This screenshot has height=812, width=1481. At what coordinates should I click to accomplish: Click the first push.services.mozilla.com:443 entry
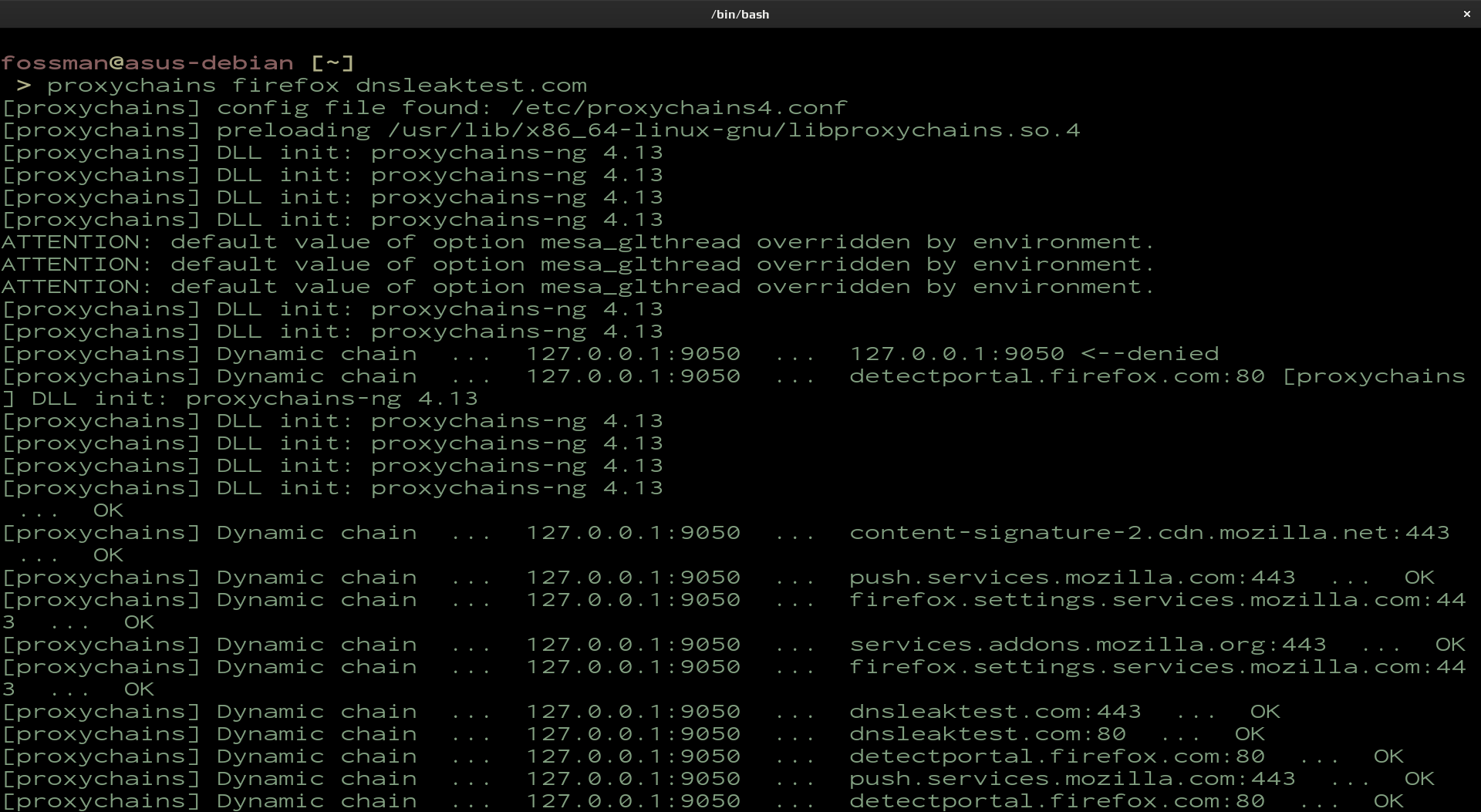1072,577
